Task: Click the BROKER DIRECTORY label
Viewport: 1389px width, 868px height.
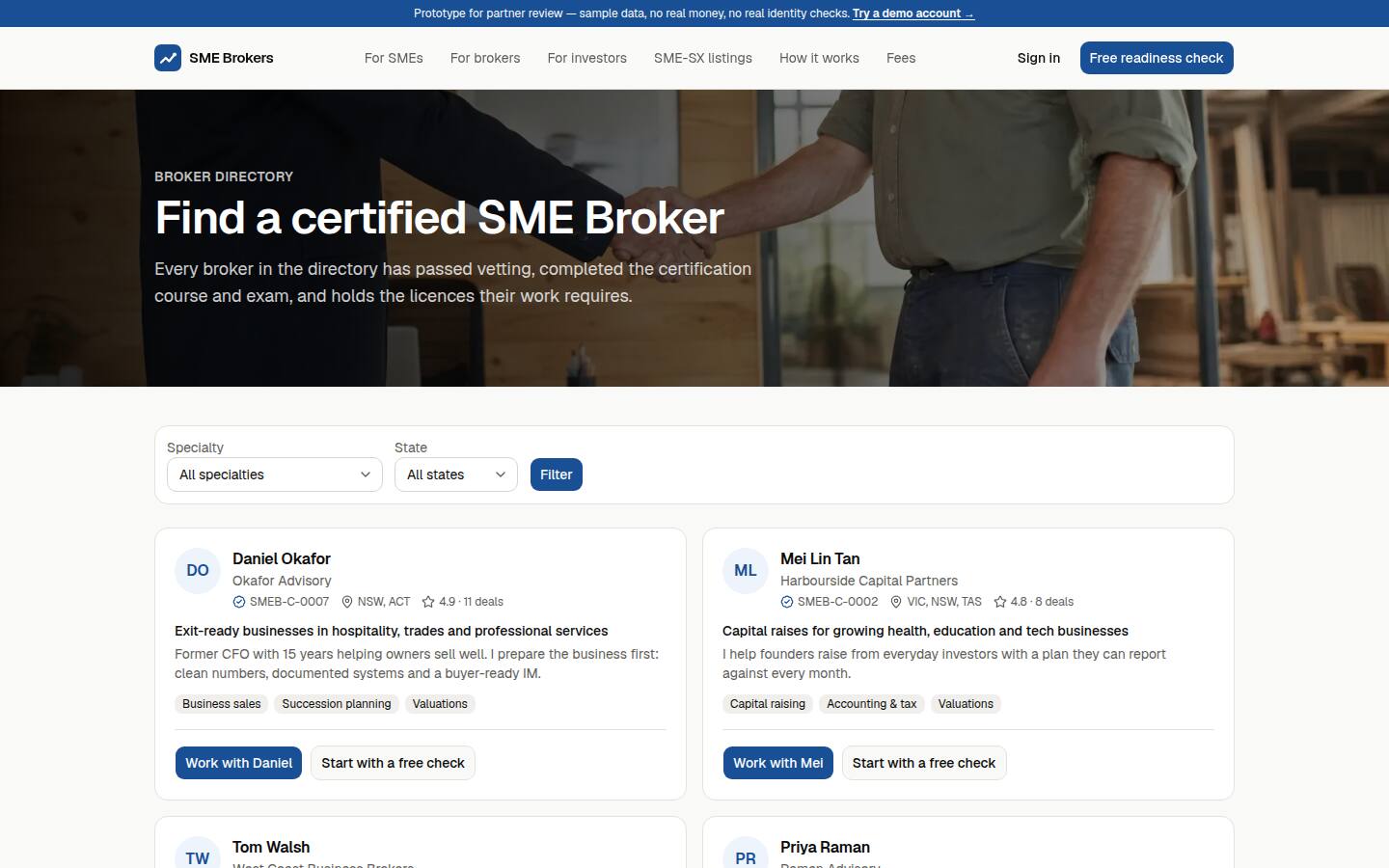Action: 224,176
